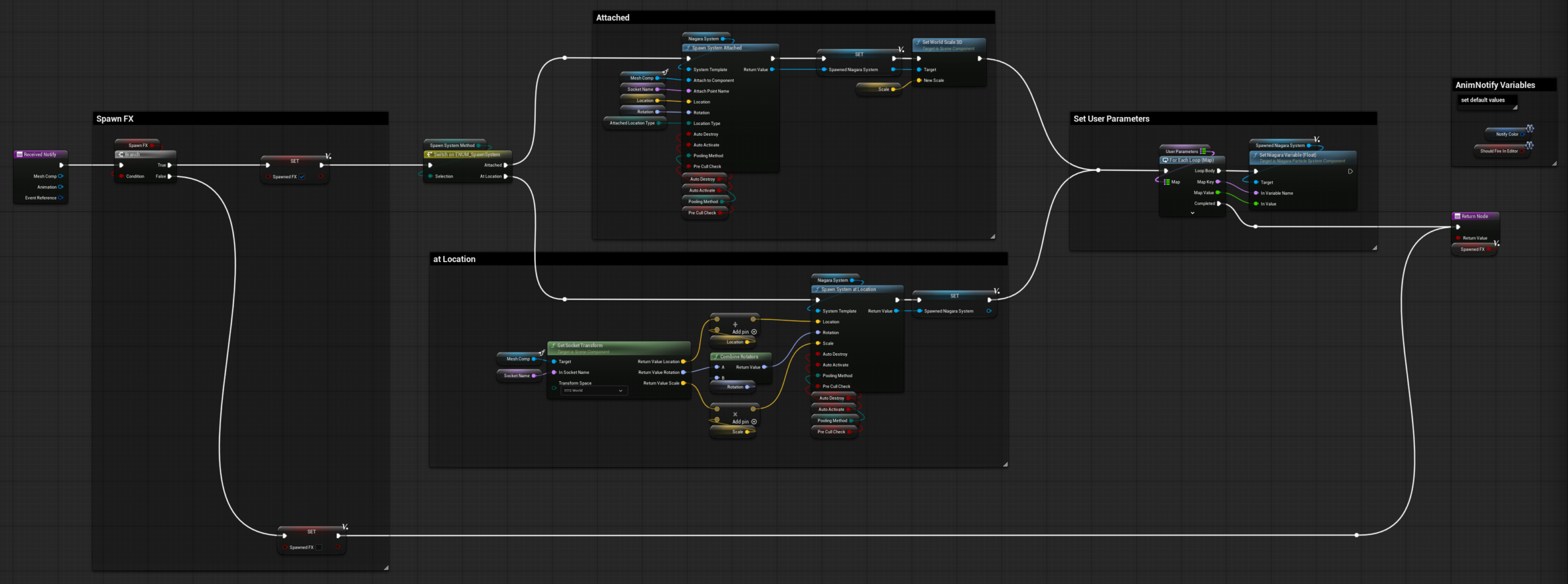The width and height of the screenshot is (1568, 584).
Task: Click Add pin on the vector addition node
Action: click(x=744, y=332)
